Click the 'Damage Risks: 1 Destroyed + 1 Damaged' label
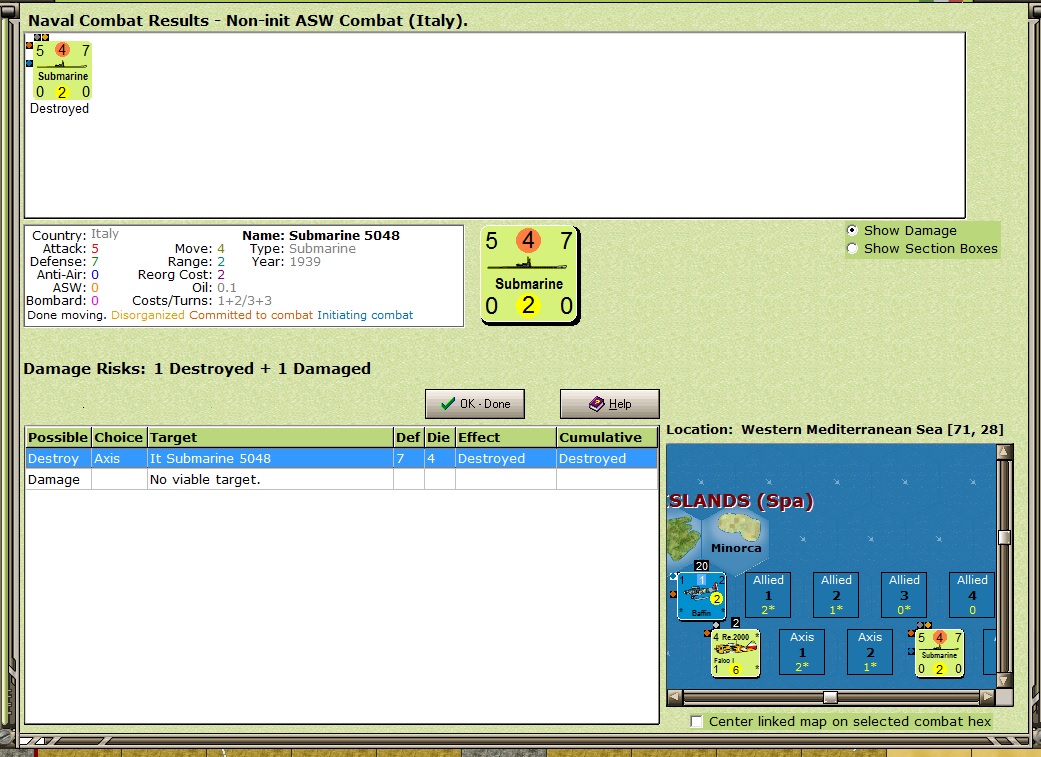1041x757 pixels. (197, 369)
